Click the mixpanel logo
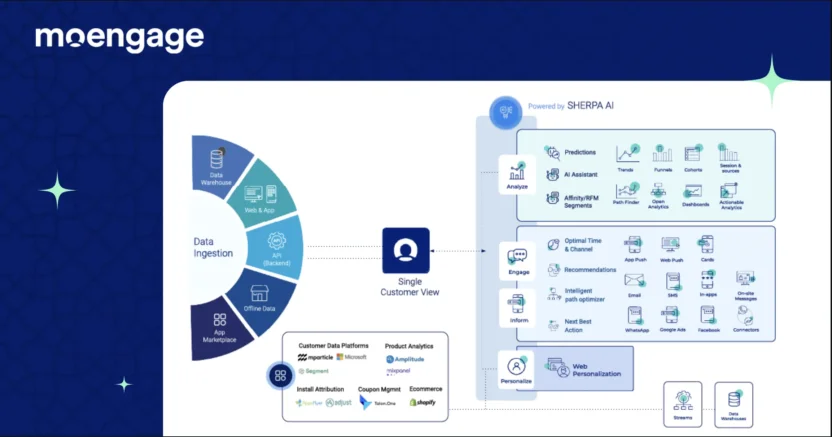Viewport: 832px width, 437px height. pyautogui.click(x=398, y=371)
